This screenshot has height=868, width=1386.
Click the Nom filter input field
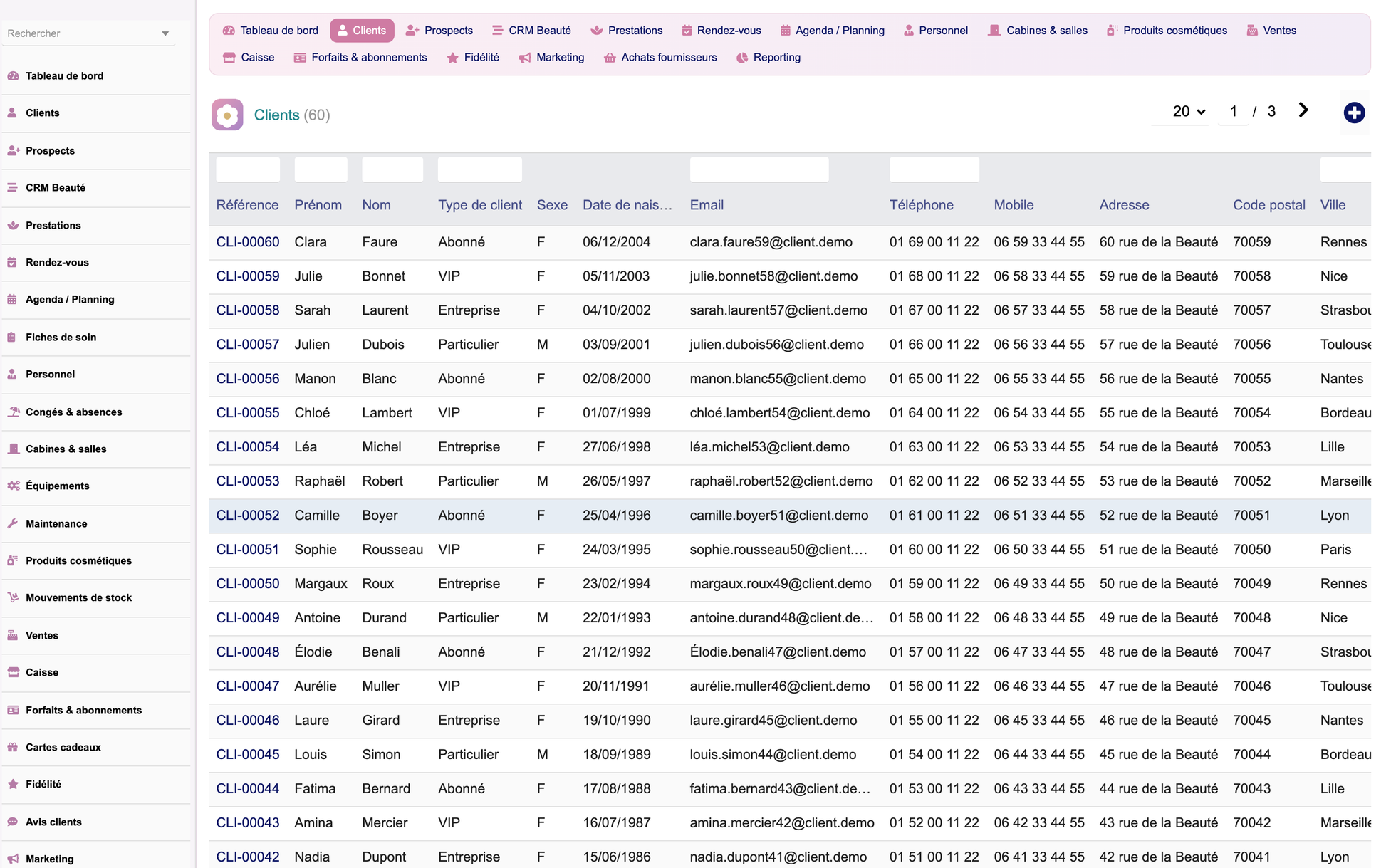392,169
